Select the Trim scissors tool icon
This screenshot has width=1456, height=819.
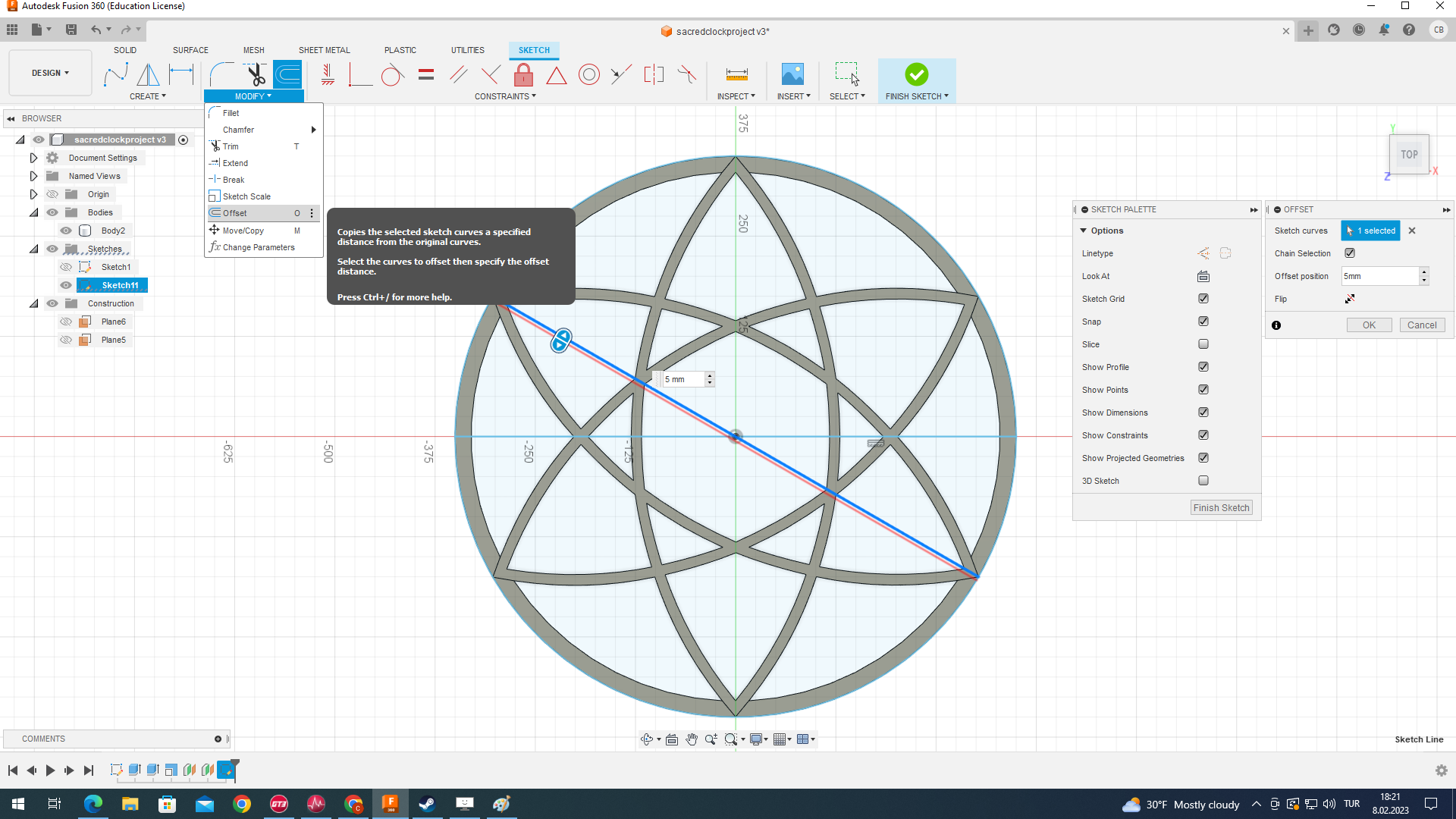click(x=256, y=74)
